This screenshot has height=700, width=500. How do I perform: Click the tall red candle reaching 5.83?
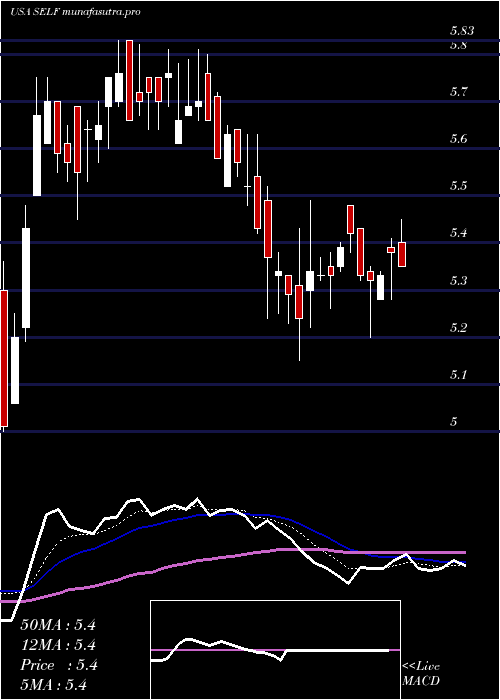[129, 80]
